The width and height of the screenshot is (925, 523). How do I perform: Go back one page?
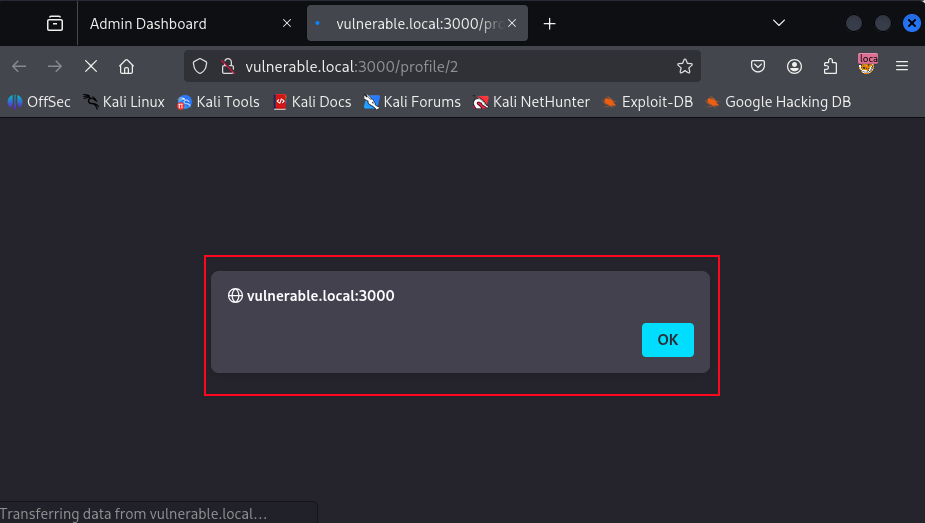19,67
